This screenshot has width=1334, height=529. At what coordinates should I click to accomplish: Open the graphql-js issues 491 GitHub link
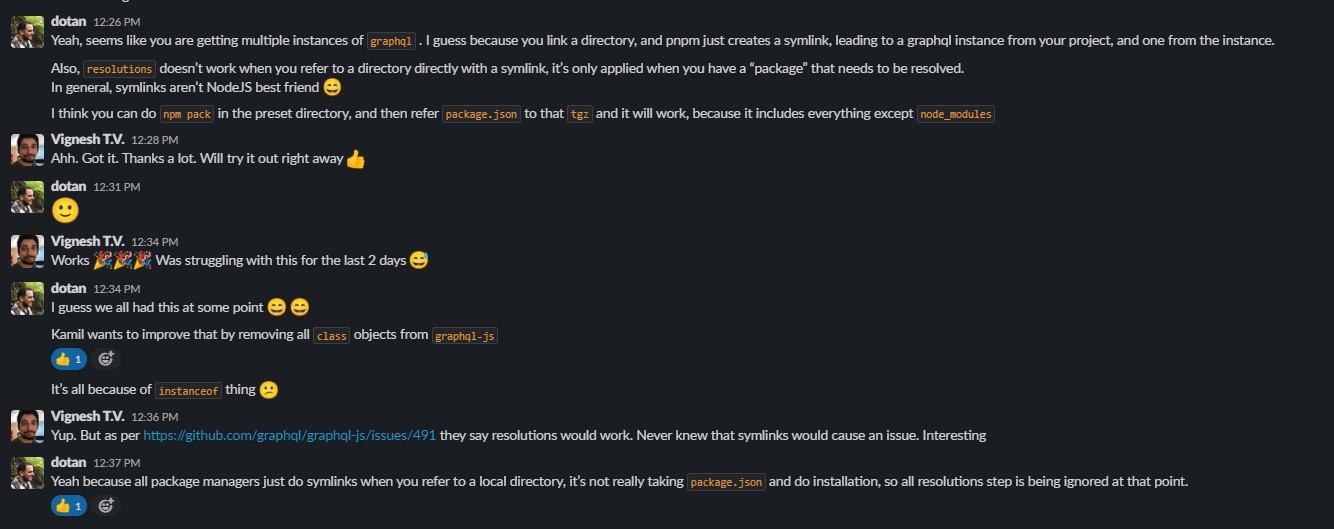tap(290, 435)
